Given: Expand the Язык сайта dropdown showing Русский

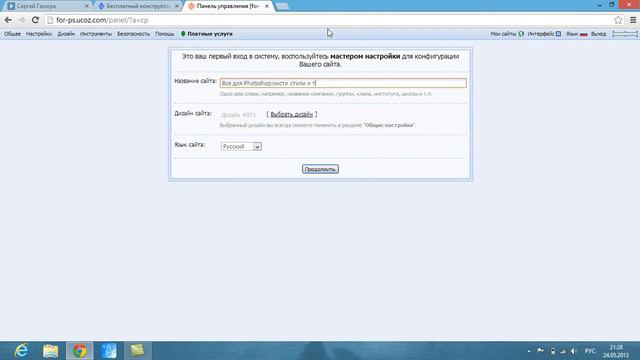Looking at the screenshot, I should click(x=241, y=146).
